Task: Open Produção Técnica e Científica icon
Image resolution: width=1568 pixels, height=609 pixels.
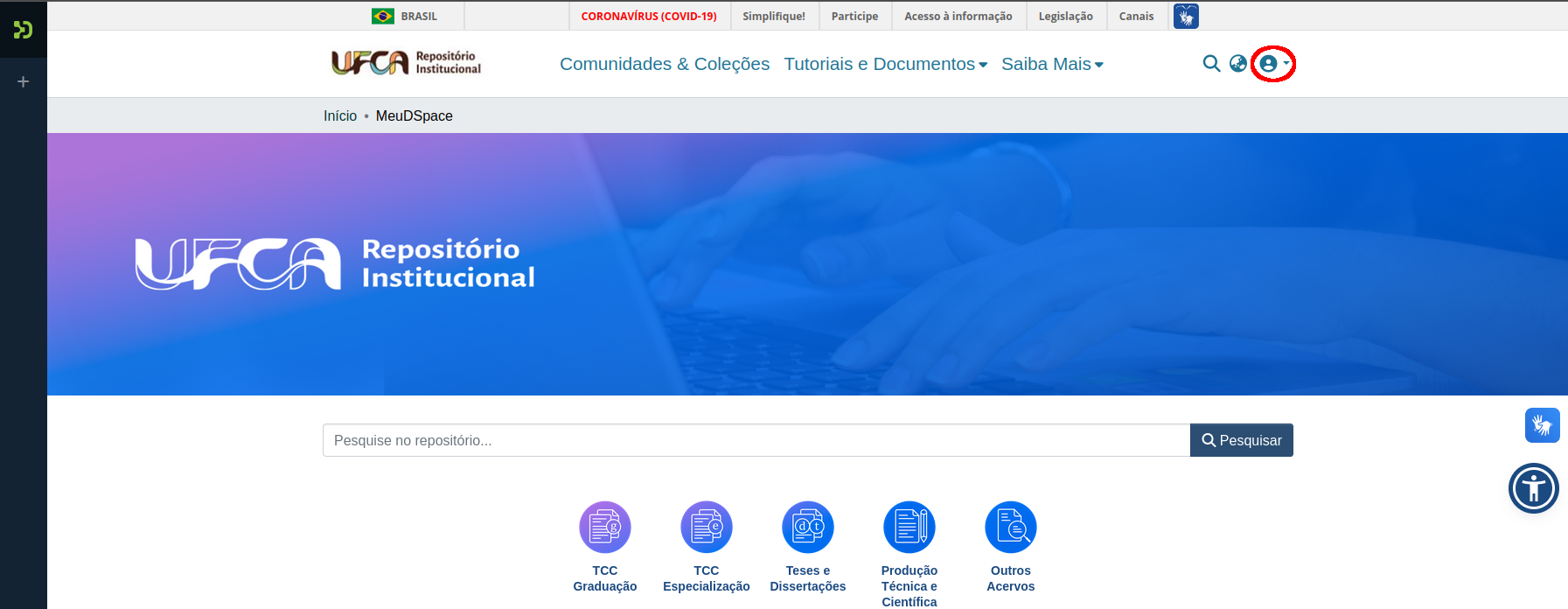Action: click(x=909, y=527)
